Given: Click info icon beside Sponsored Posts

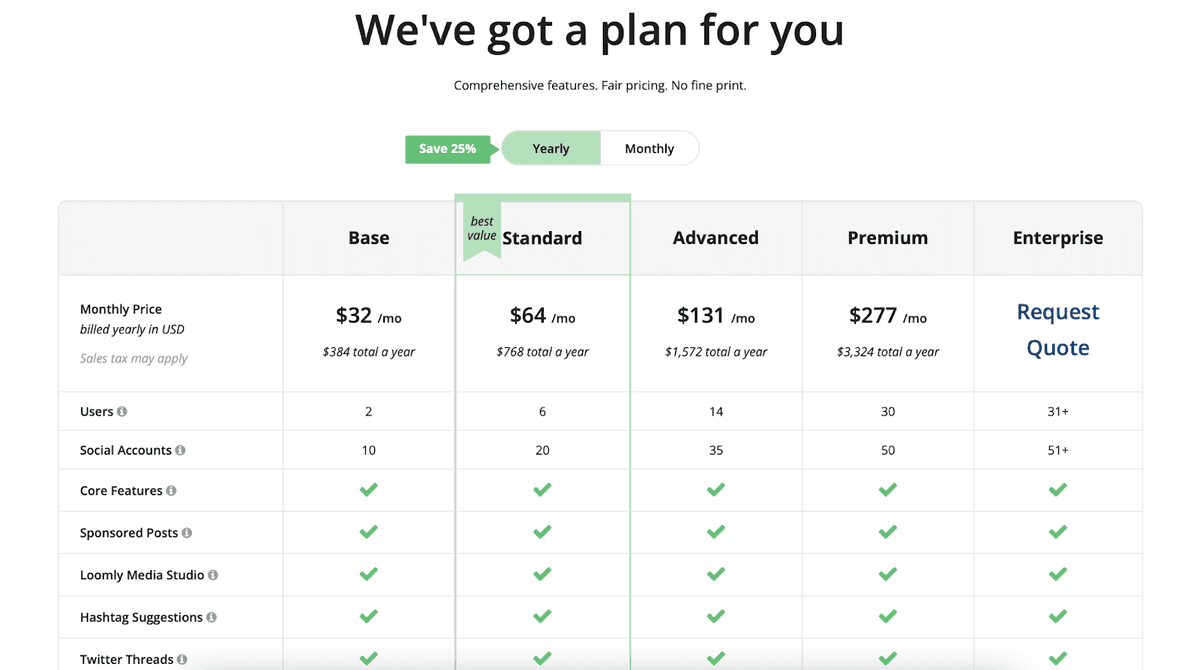Looking at the screenshot, I should 187,533.
